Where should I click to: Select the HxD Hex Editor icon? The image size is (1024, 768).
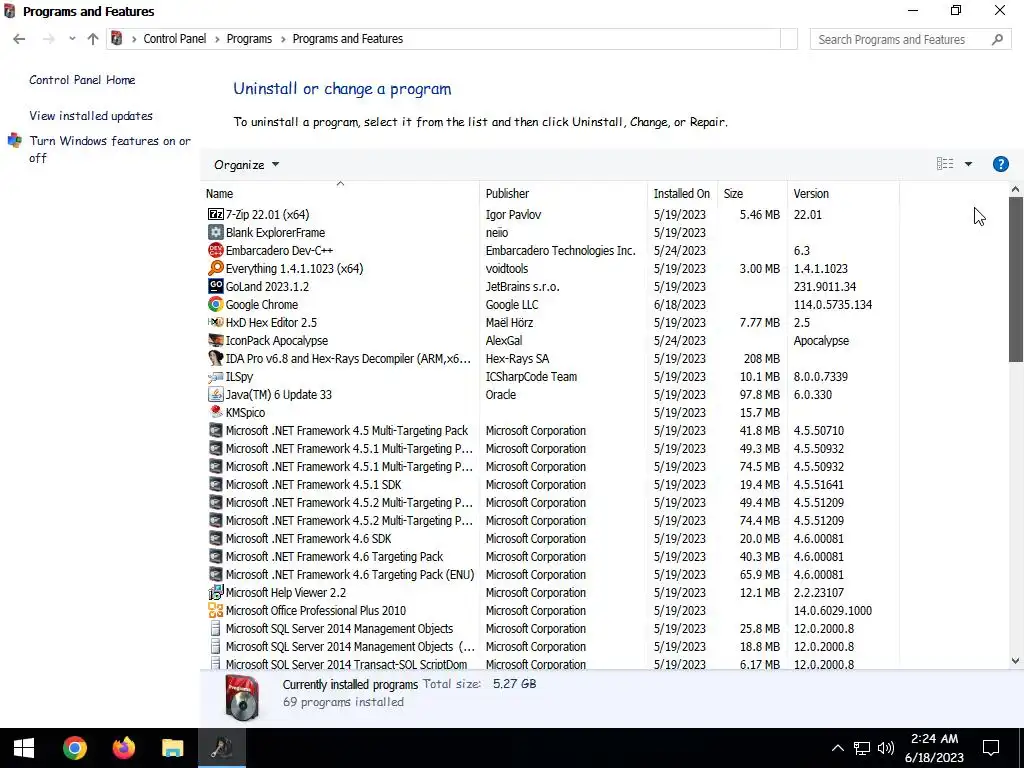(x=216, y=322)
